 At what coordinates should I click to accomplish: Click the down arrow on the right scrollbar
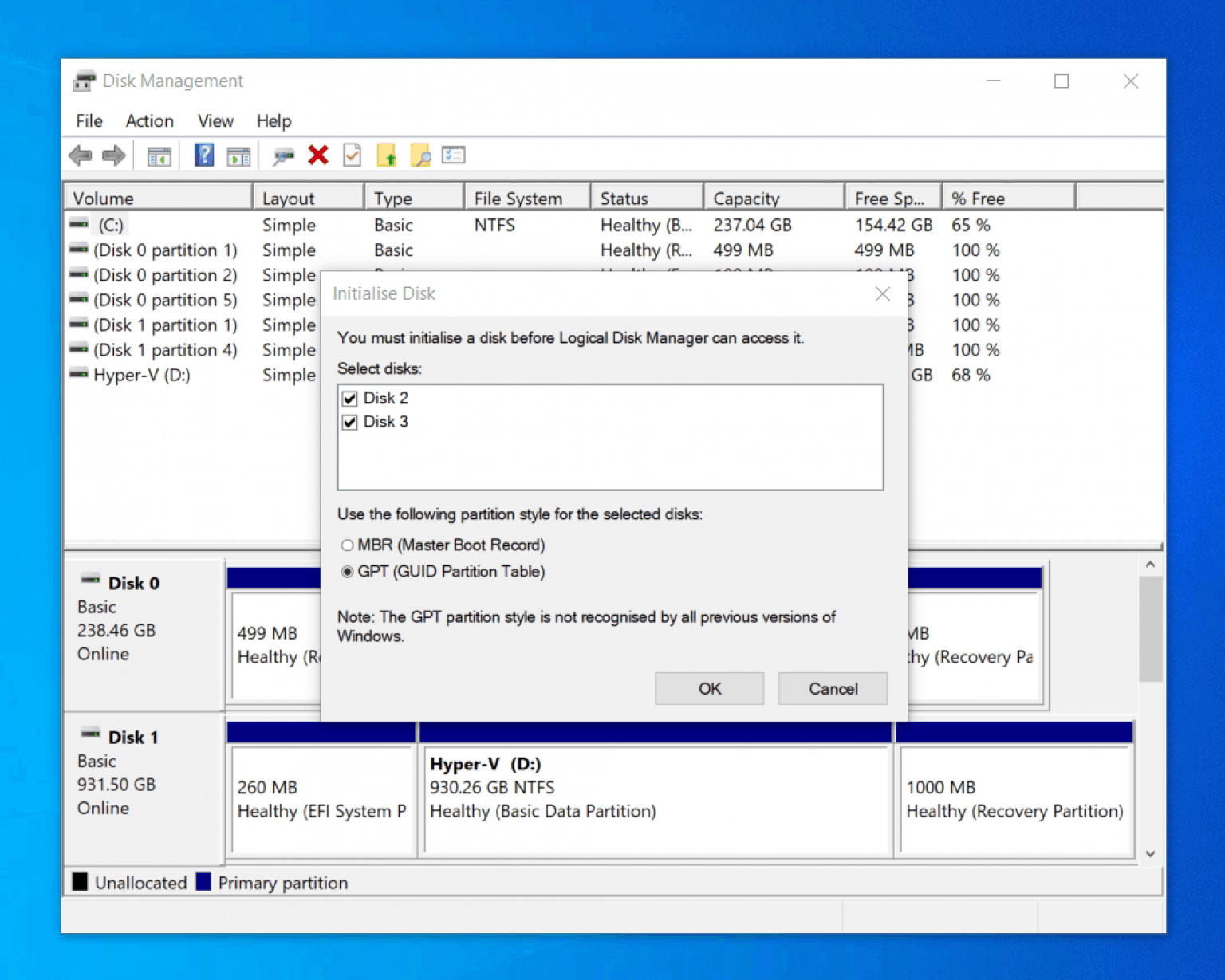point(1150,853)
